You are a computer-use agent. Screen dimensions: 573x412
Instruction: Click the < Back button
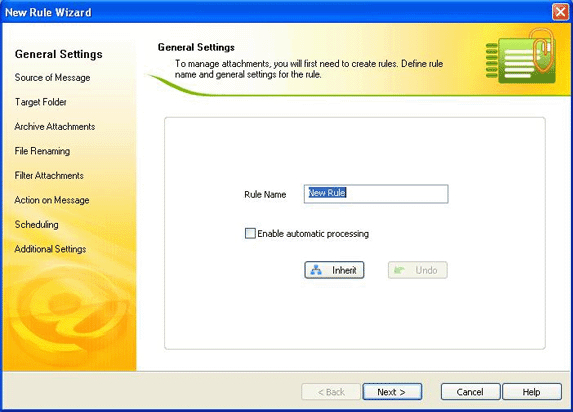click(331, 392)
